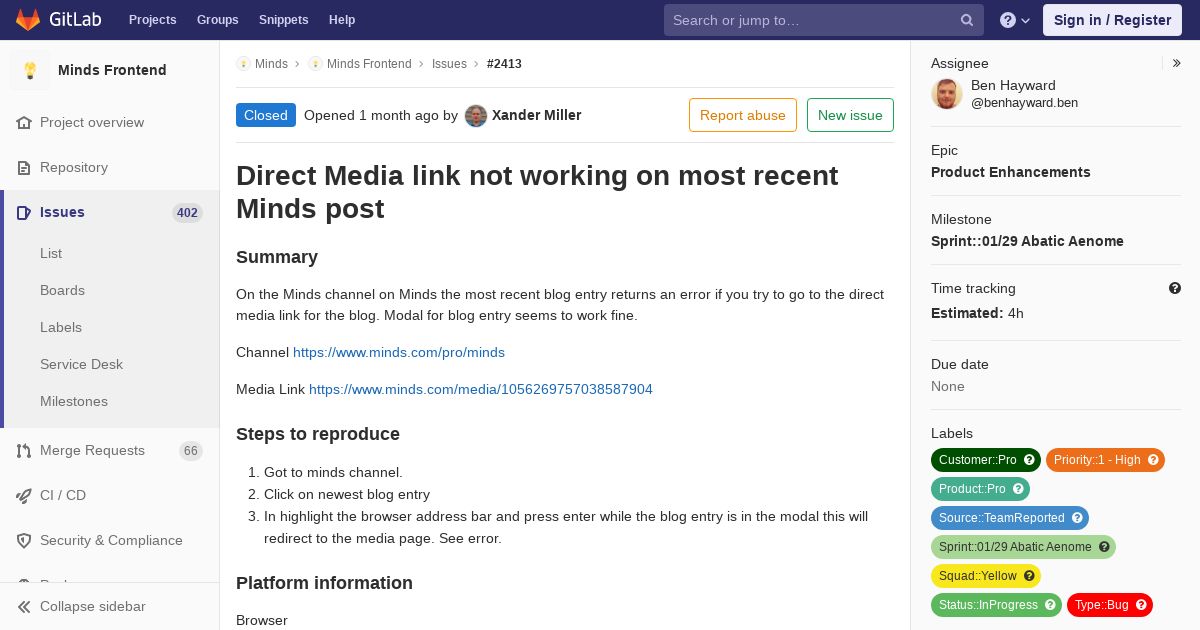Open the minds.com/pro/minds channel link
The width and height of the screenshot is (1200, 630).
[x=399, y=353]
